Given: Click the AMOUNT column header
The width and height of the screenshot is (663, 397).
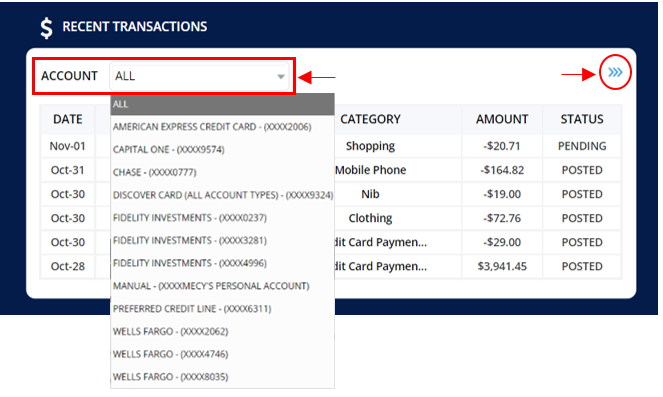Looking at the screenshot, I should point(502,119).
